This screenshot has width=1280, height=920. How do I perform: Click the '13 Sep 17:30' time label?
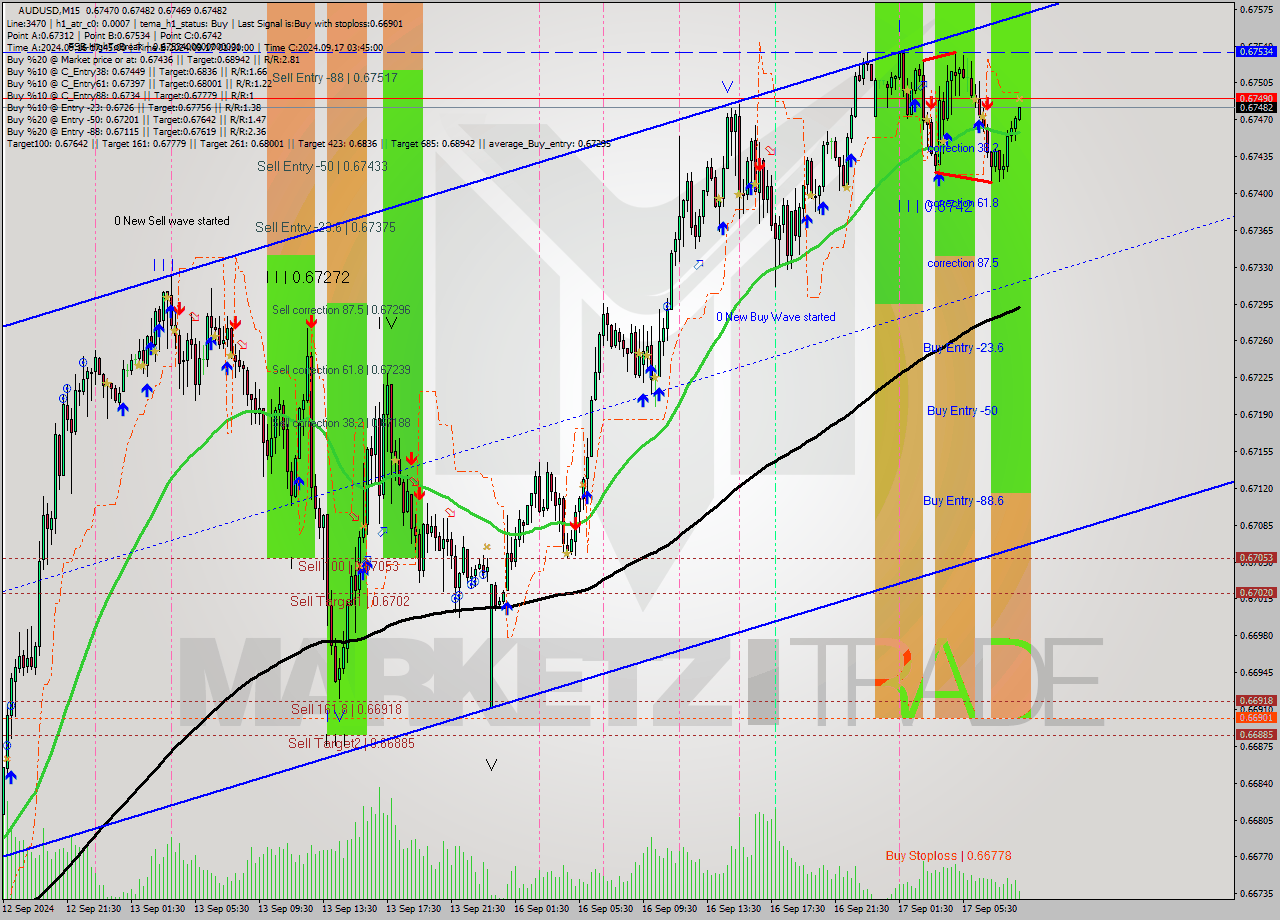(415, 909)
